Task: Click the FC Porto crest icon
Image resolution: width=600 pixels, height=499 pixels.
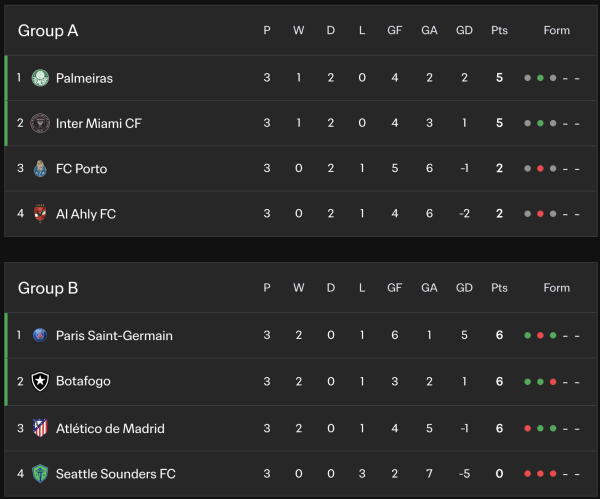Action: pos(40,168)
